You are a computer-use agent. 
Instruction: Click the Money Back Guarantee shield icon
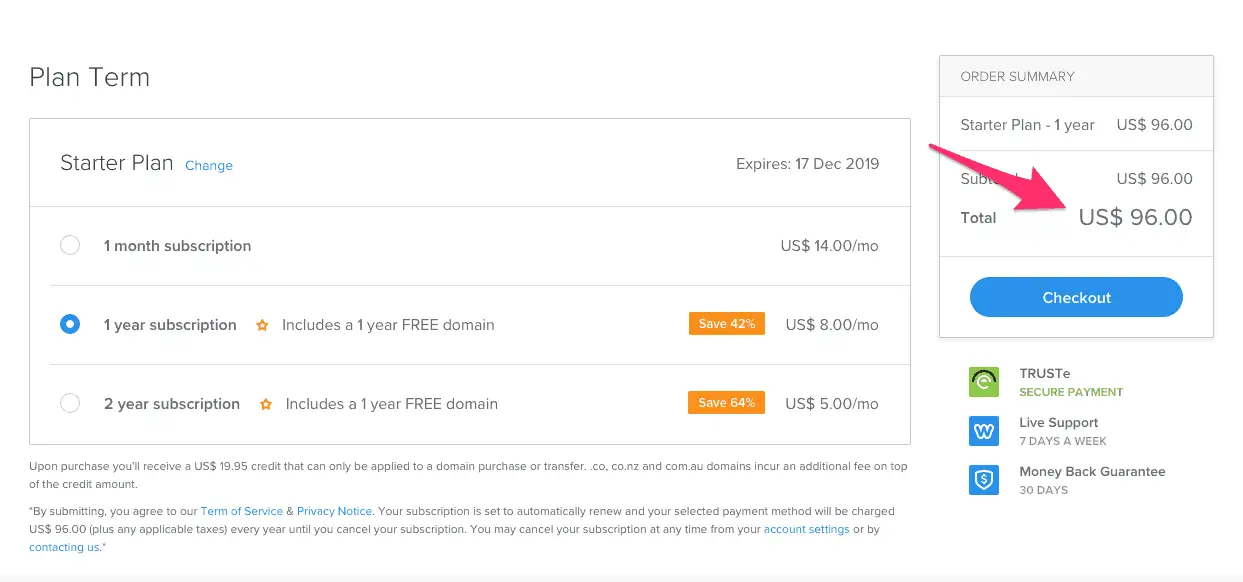coord(984,480)
